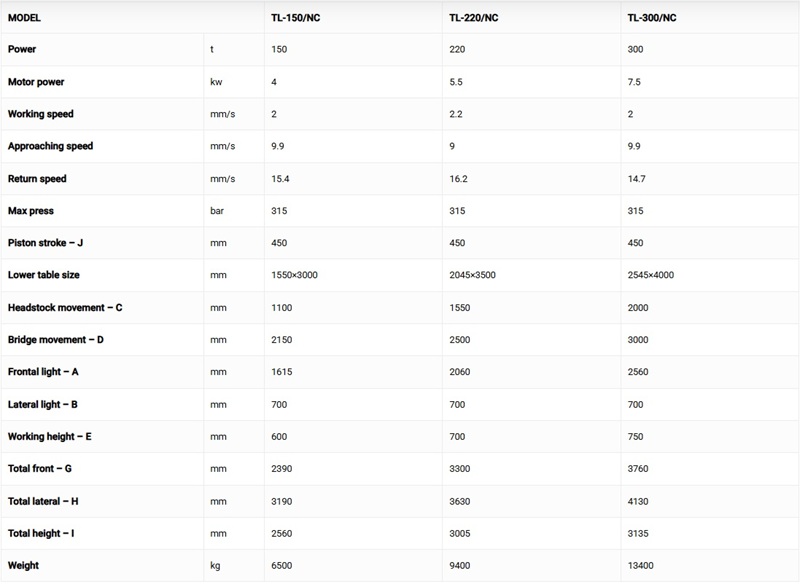Select the Max press row label
Image resolution: width=800 pixels, height=584 pixels.
[x=31, y=211]
